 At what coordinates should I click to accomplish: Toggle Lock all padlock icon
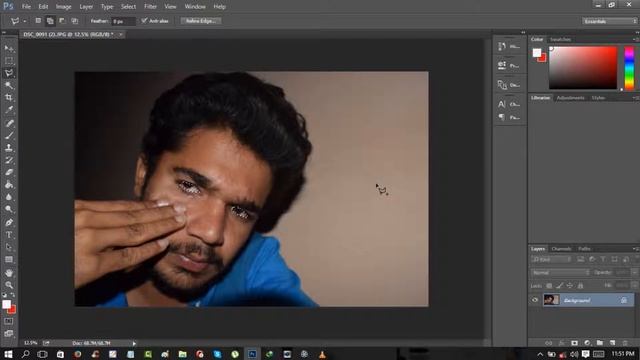[580, 286]
